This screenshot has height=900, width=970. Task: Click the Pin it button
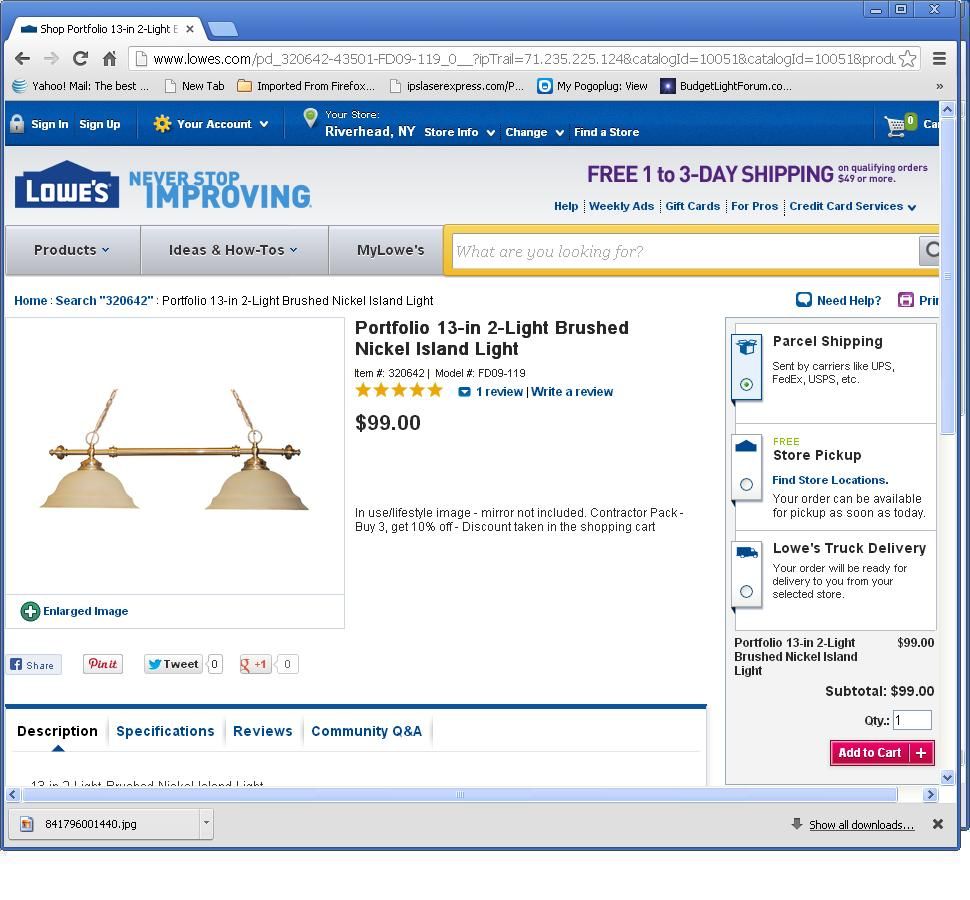(x=103, y=664)
